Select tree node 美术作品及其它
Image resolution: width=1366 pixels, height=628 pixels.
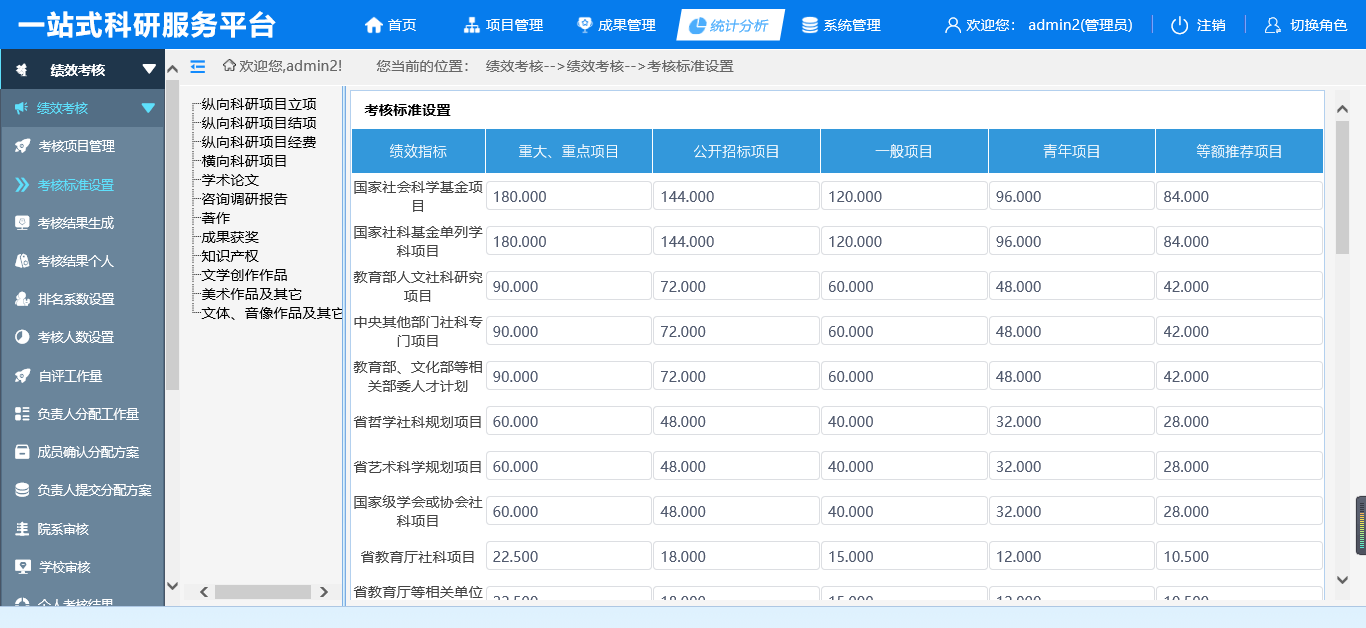pyautogui.click(x=252, y=294)
